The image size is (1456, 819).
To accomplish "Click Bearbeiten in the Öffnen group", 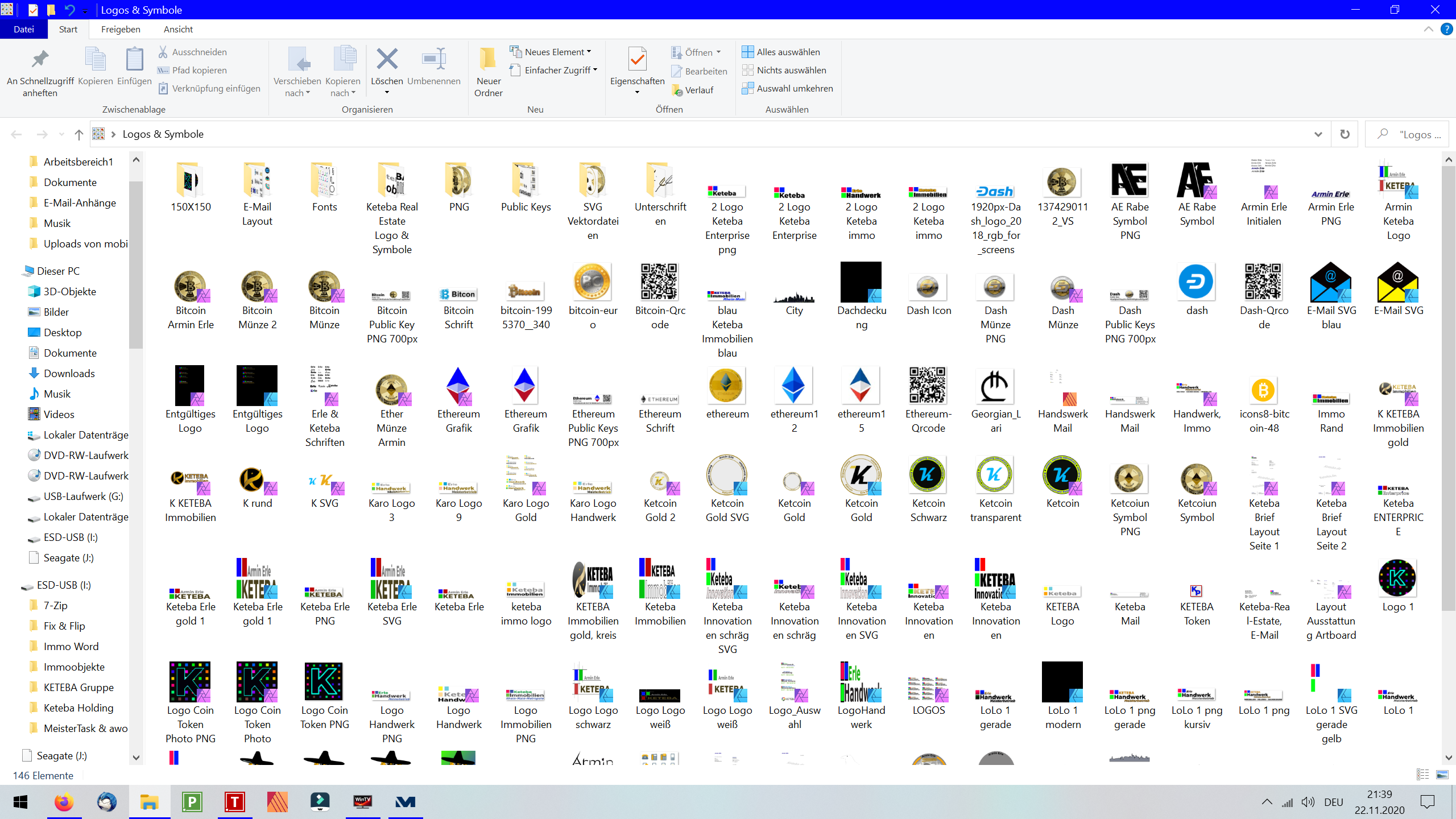I will 700,71.
